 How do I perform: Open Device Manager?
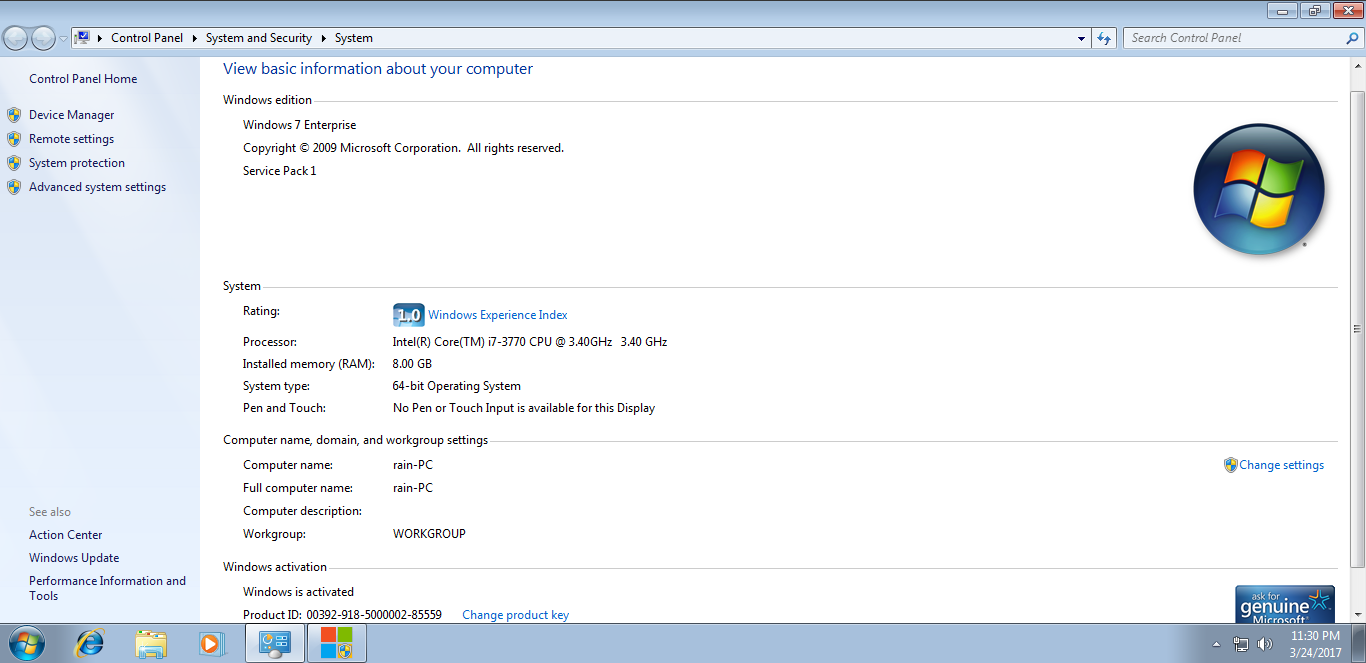[72, 115]
